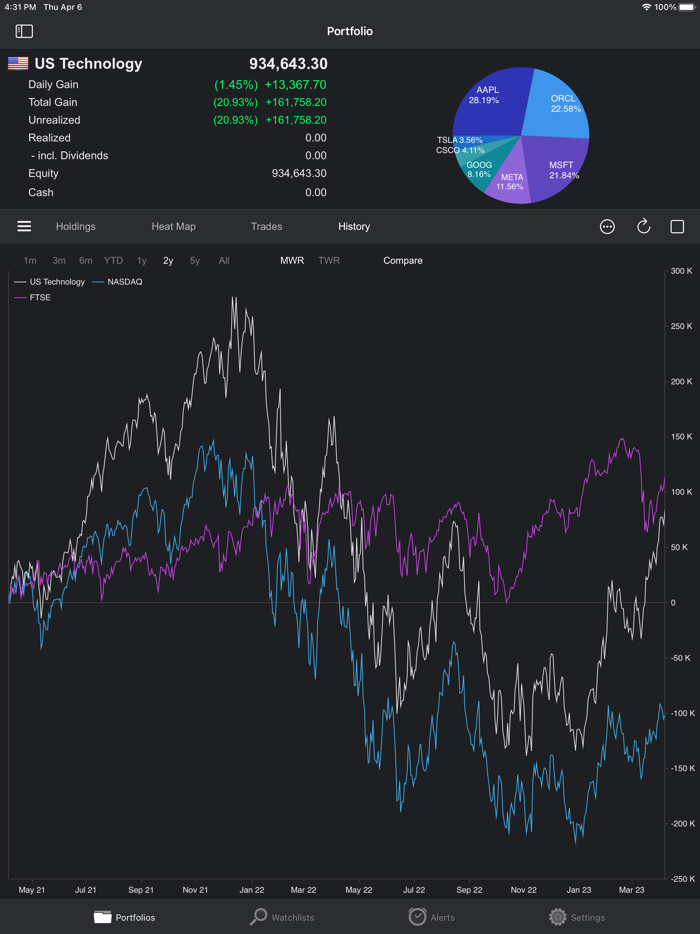The height and width of the screenshot is (934, 700).
Task: Tap the Equity row label
Action: click(x=43, y=173)
